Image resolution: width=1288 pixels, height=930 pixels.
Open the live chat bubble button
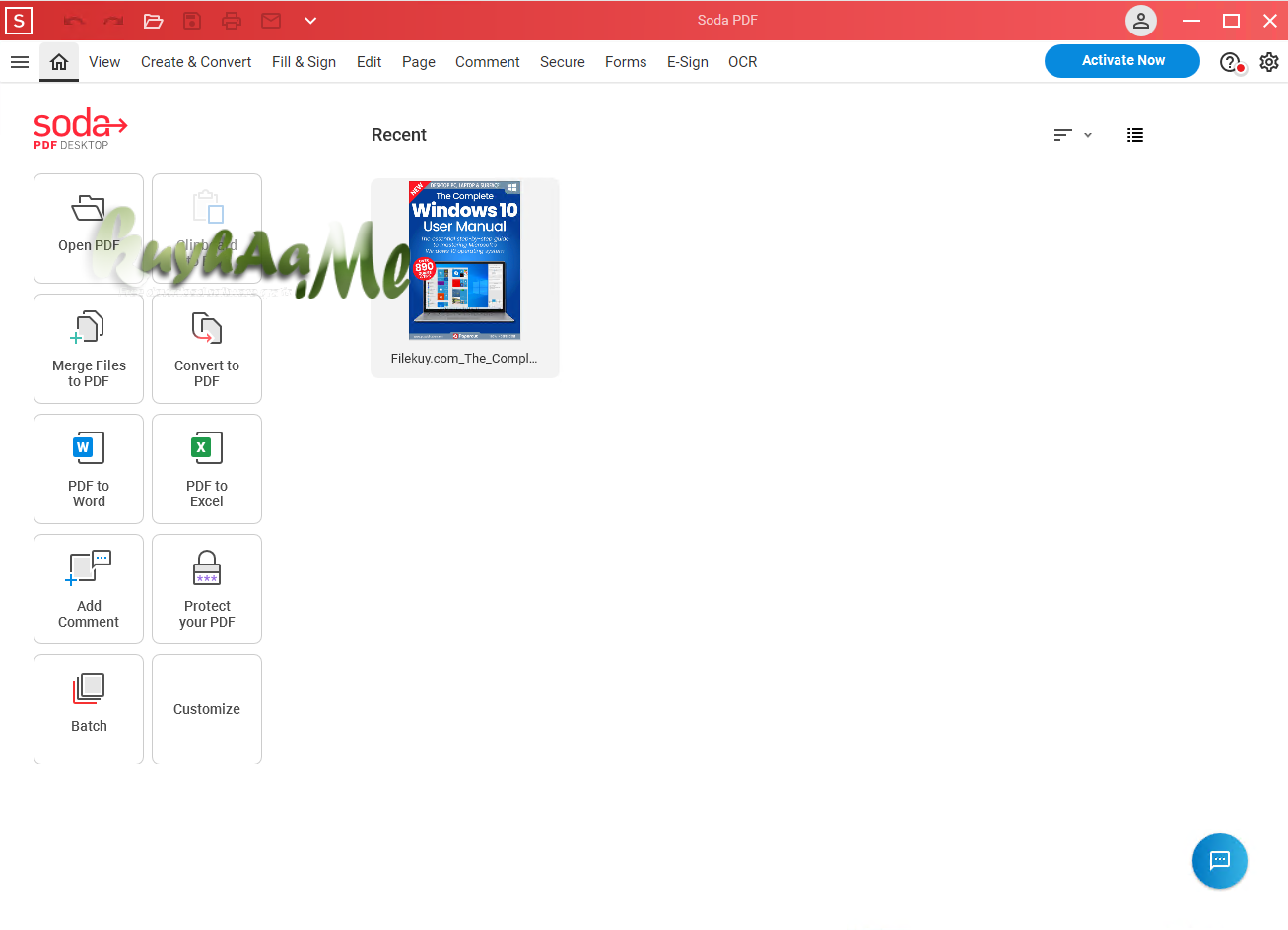1220,861
